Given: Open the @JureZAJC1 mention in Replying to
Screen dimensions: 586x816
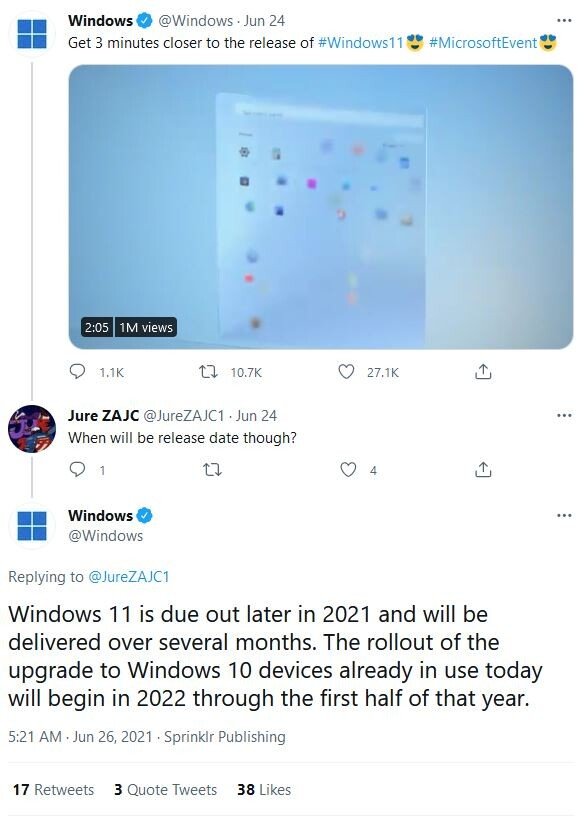Looking at the screenshot, I should [x=129, y=577].
